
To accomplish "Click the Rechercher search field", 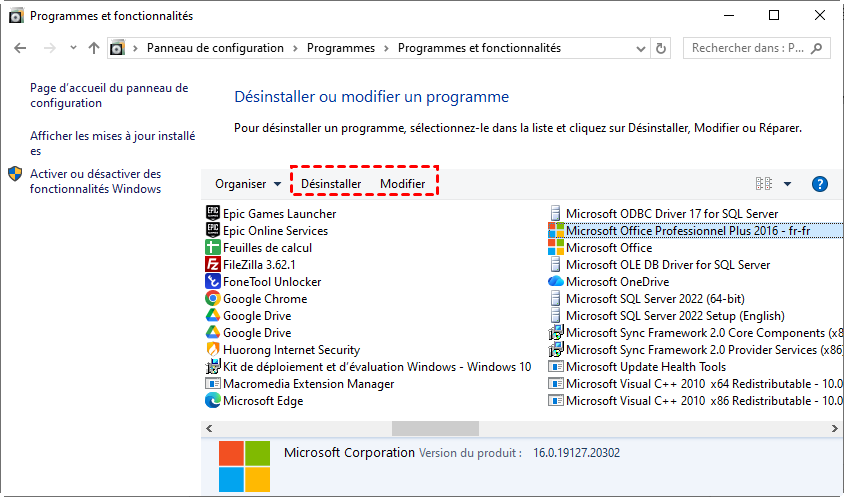I will 748,48.
